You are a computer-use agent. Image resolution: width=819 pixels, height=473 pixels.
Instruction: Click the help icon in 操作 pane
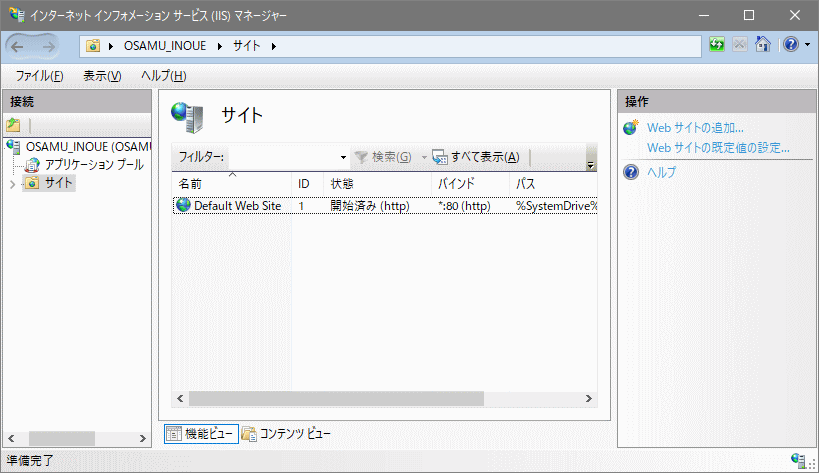[631, 172]
